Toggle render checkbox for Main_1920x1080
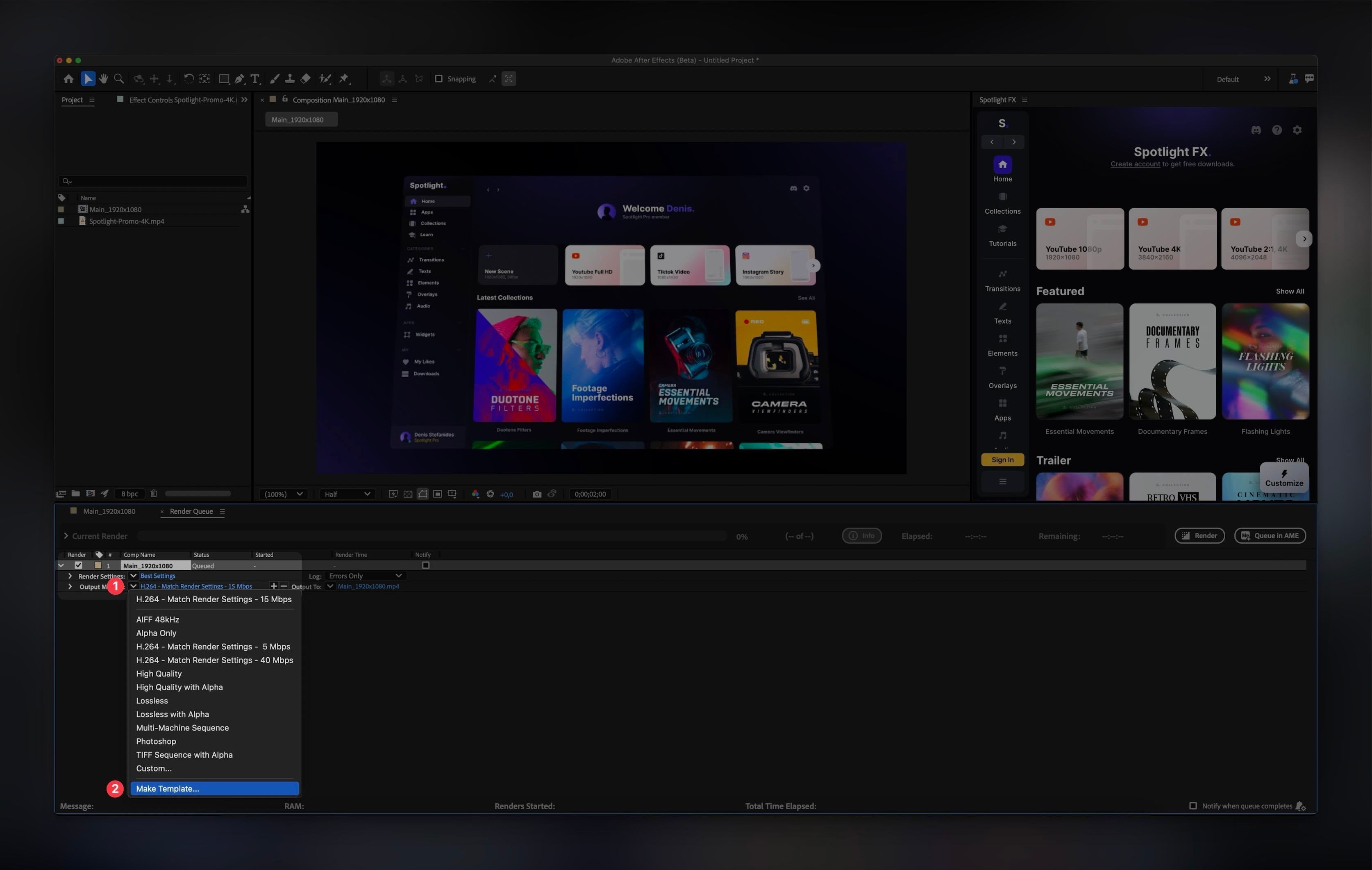The image size is (1372, 870). click(78, 565)
